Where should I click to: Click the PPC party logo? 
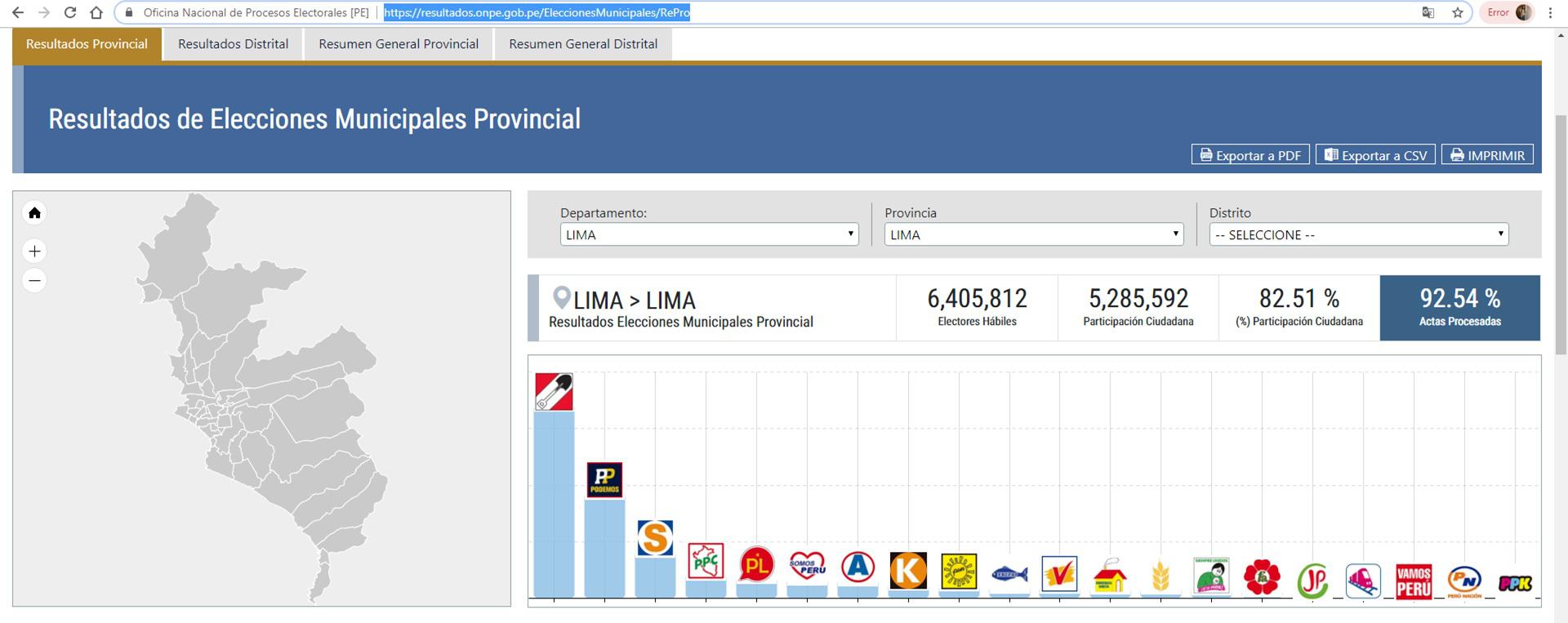[x=706, y=562]
